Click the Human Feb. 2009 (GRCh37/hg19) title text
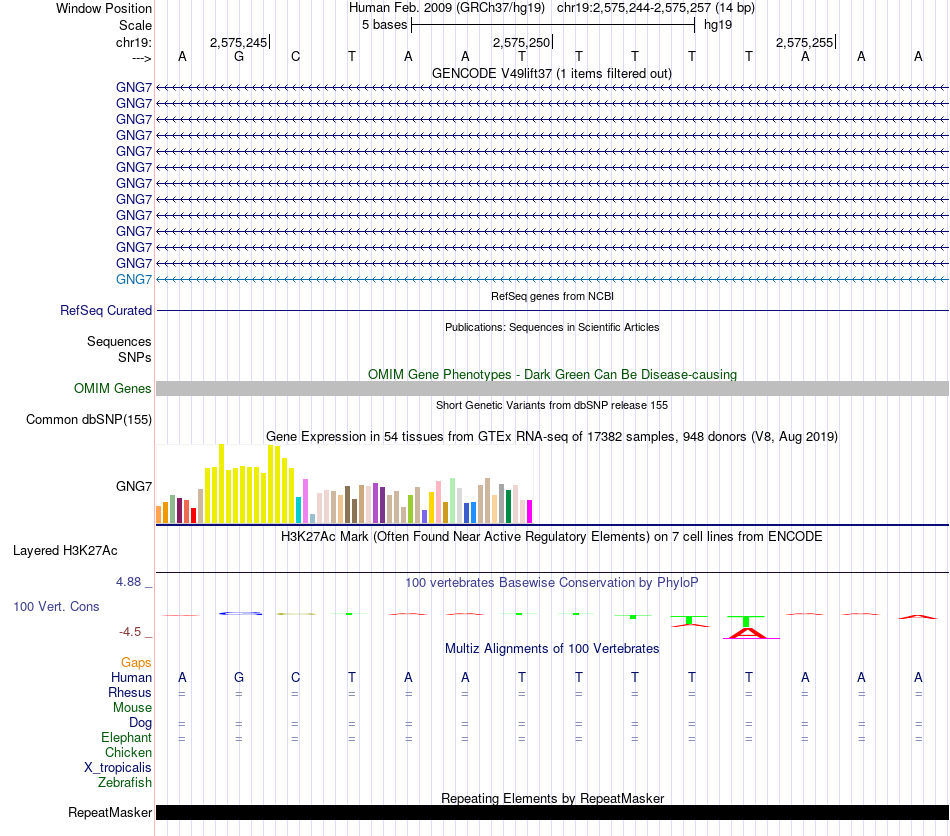 tap(447, 8)
